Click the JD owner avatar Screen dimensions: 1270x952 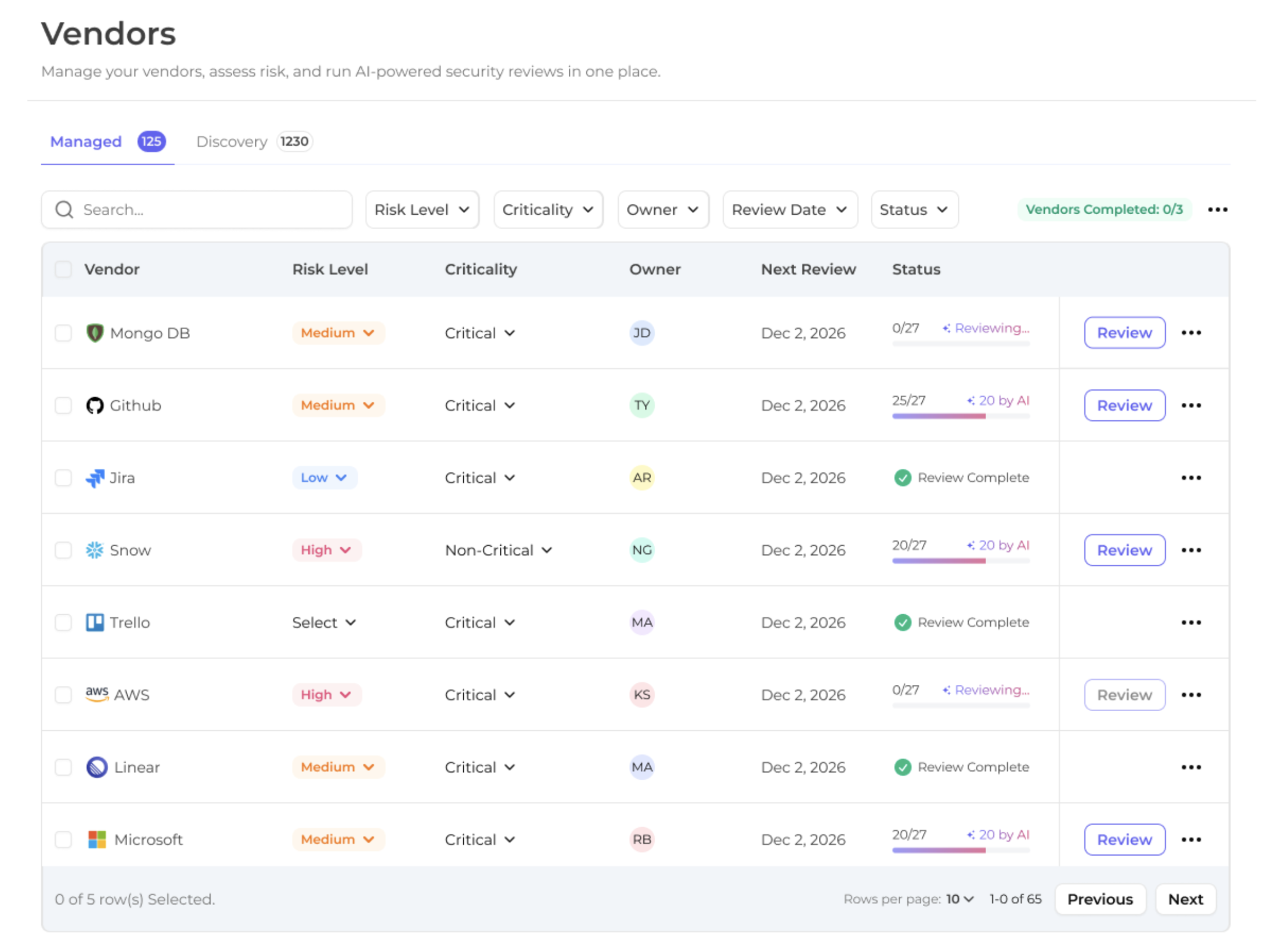click(641, 333)
